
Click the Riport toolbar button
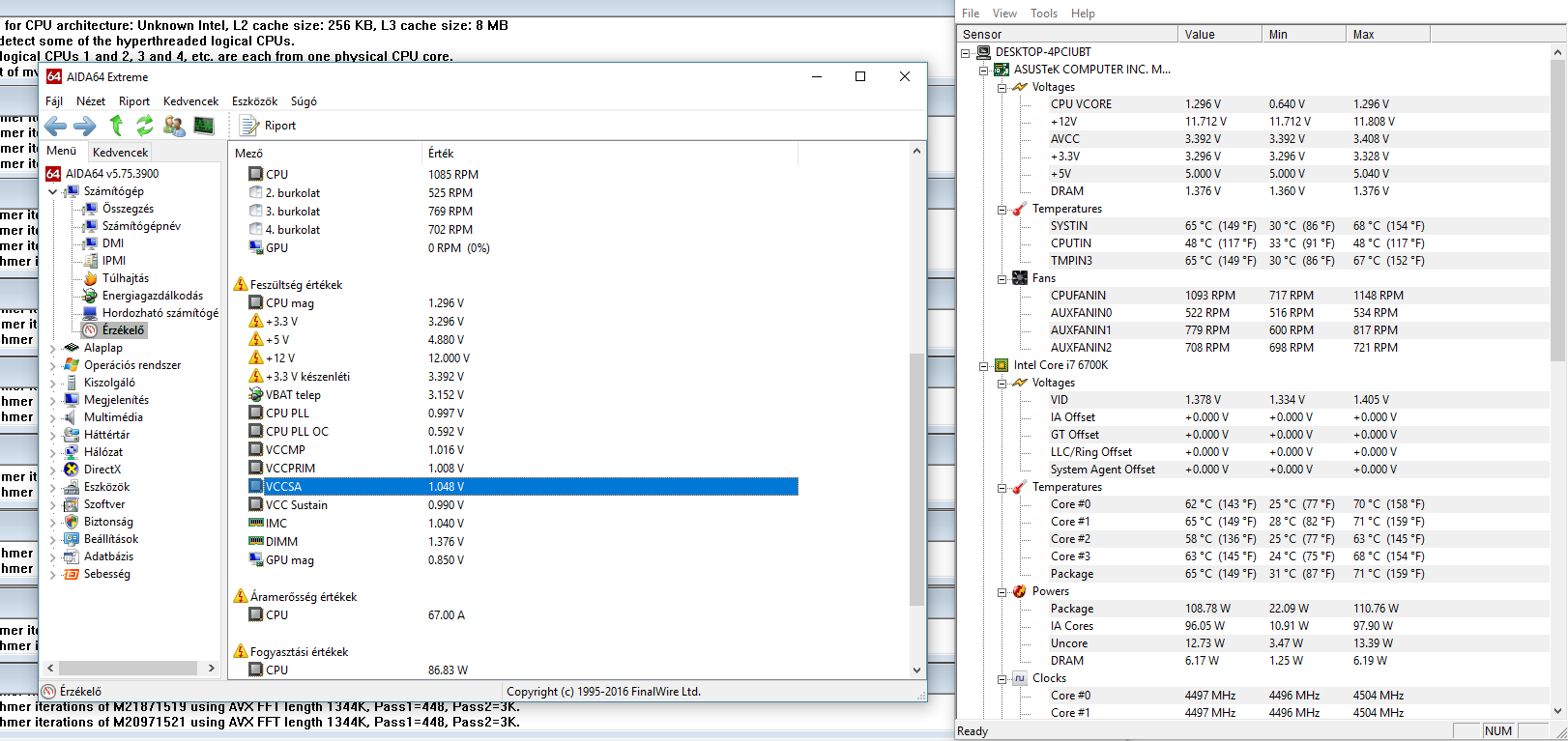[268, 126]
